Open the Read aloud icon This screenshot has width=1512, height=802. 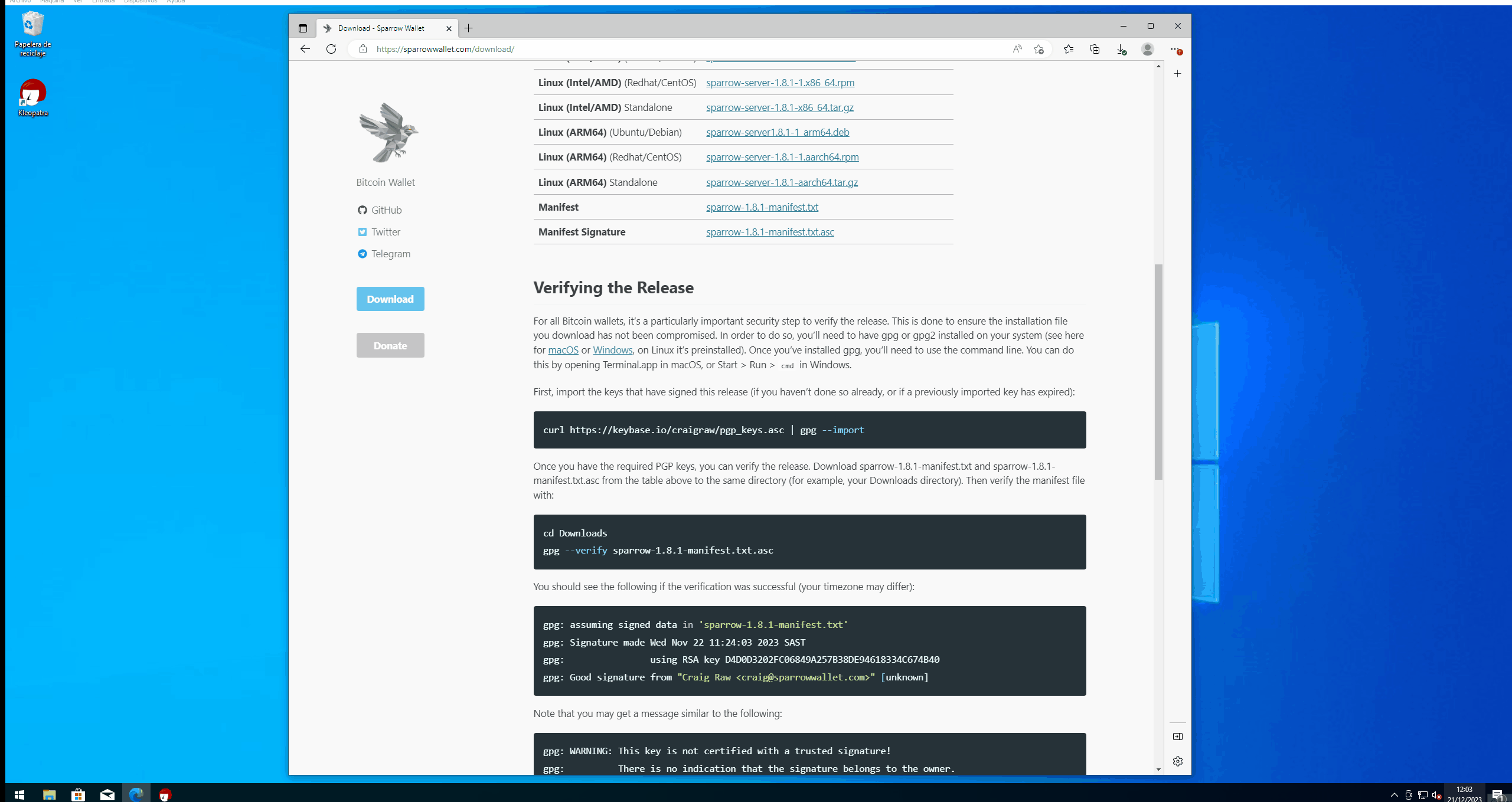pyautogui.click(x=1017, y=49)
